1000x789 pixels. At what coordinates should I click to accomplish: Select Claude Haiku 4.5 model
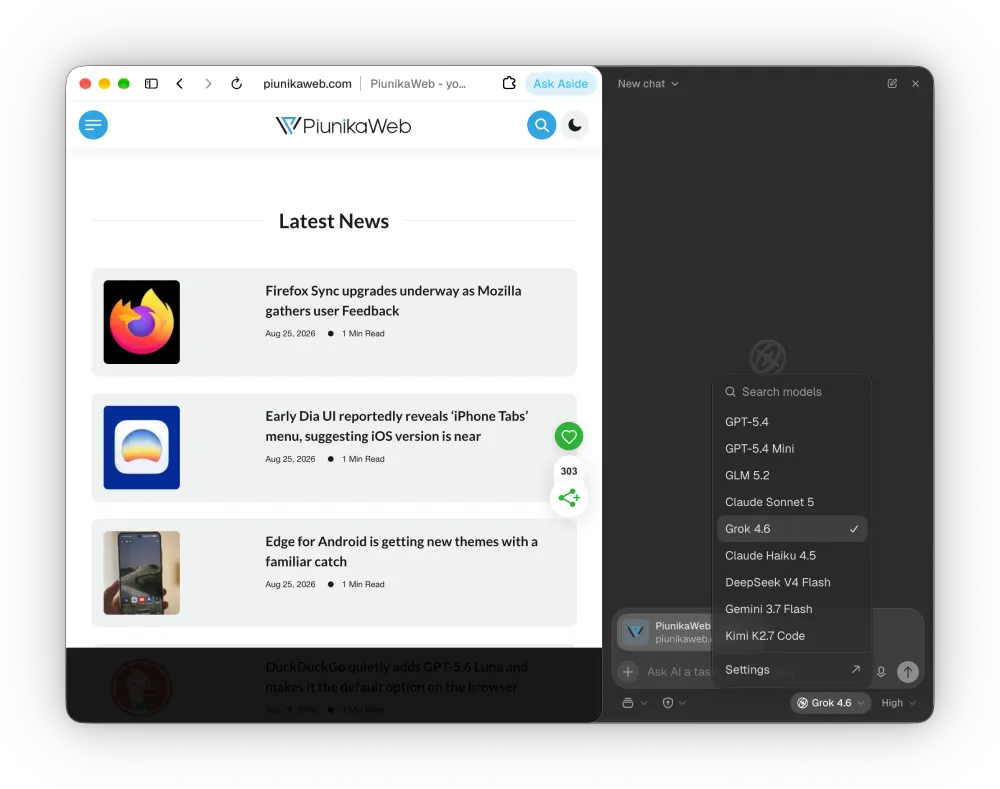(791, 556)
